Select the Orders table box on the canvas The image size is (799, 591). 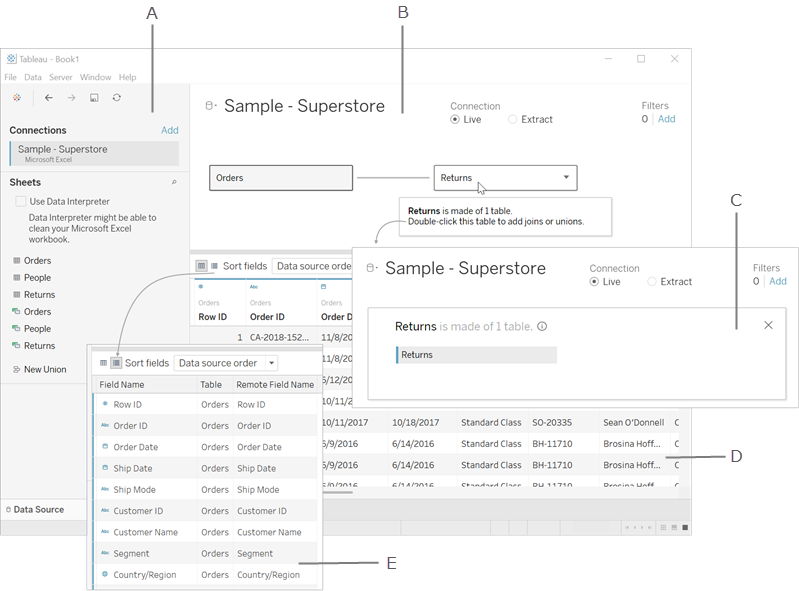click(281, 178)
